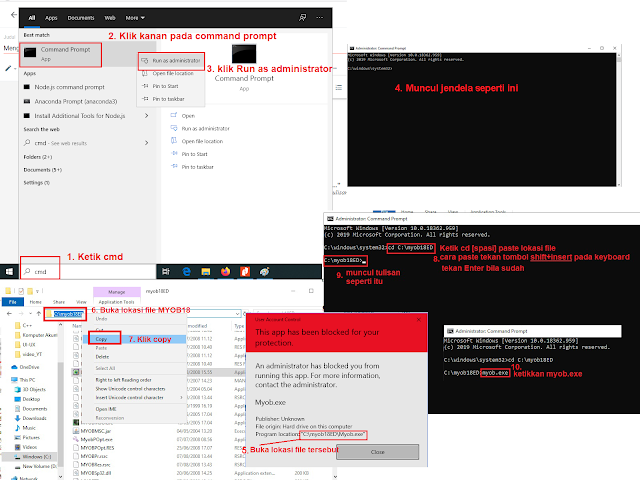Switch to the Web search tab

110,18
